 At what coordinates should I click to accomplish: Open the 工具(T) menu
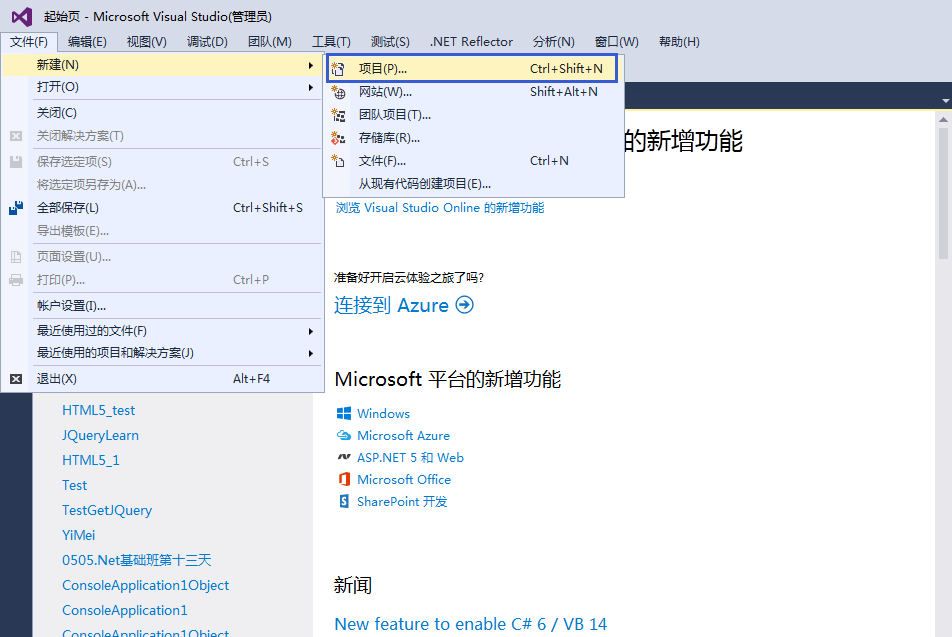(331, 42)
